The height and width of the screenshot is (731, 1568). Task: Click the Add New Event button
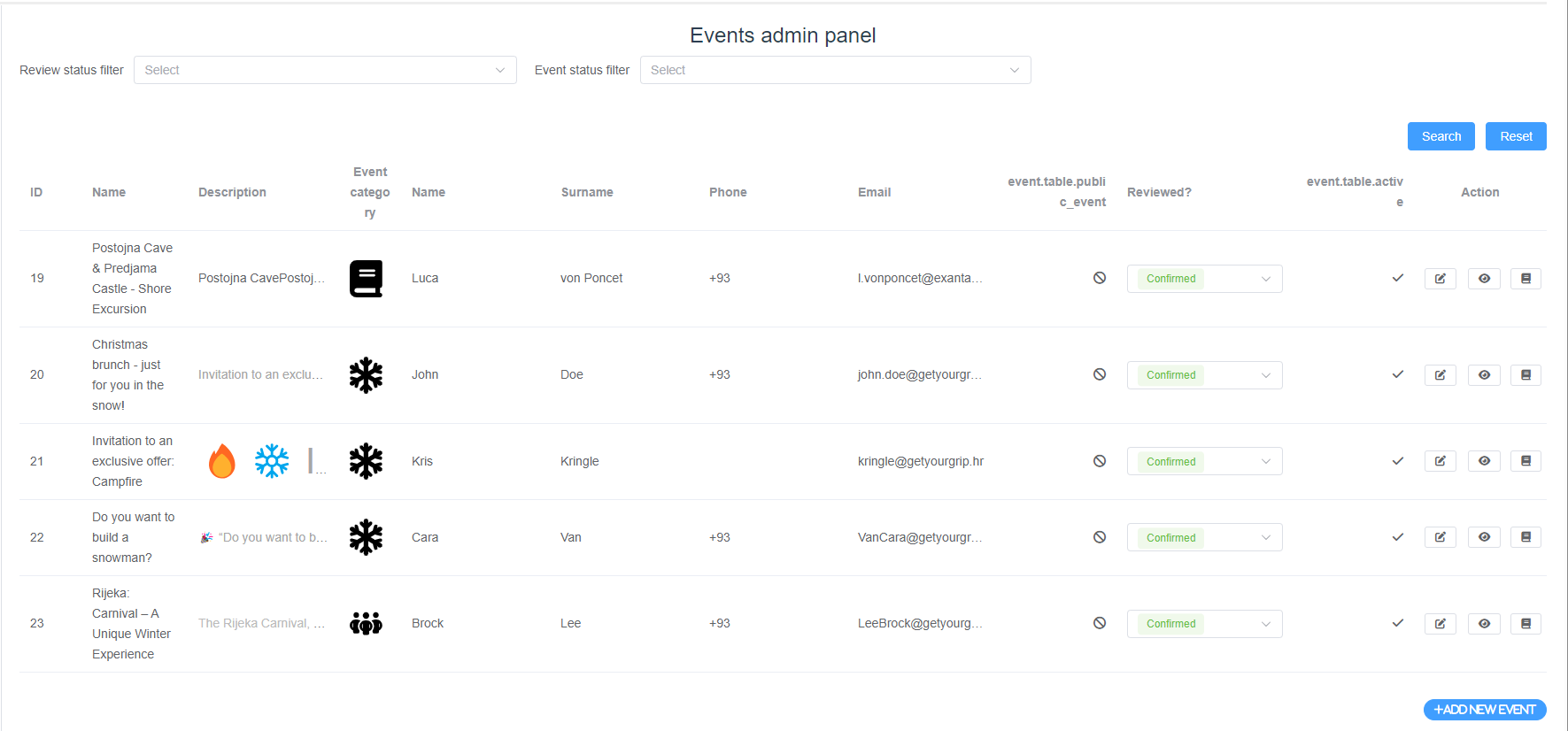pos(1484,710)
